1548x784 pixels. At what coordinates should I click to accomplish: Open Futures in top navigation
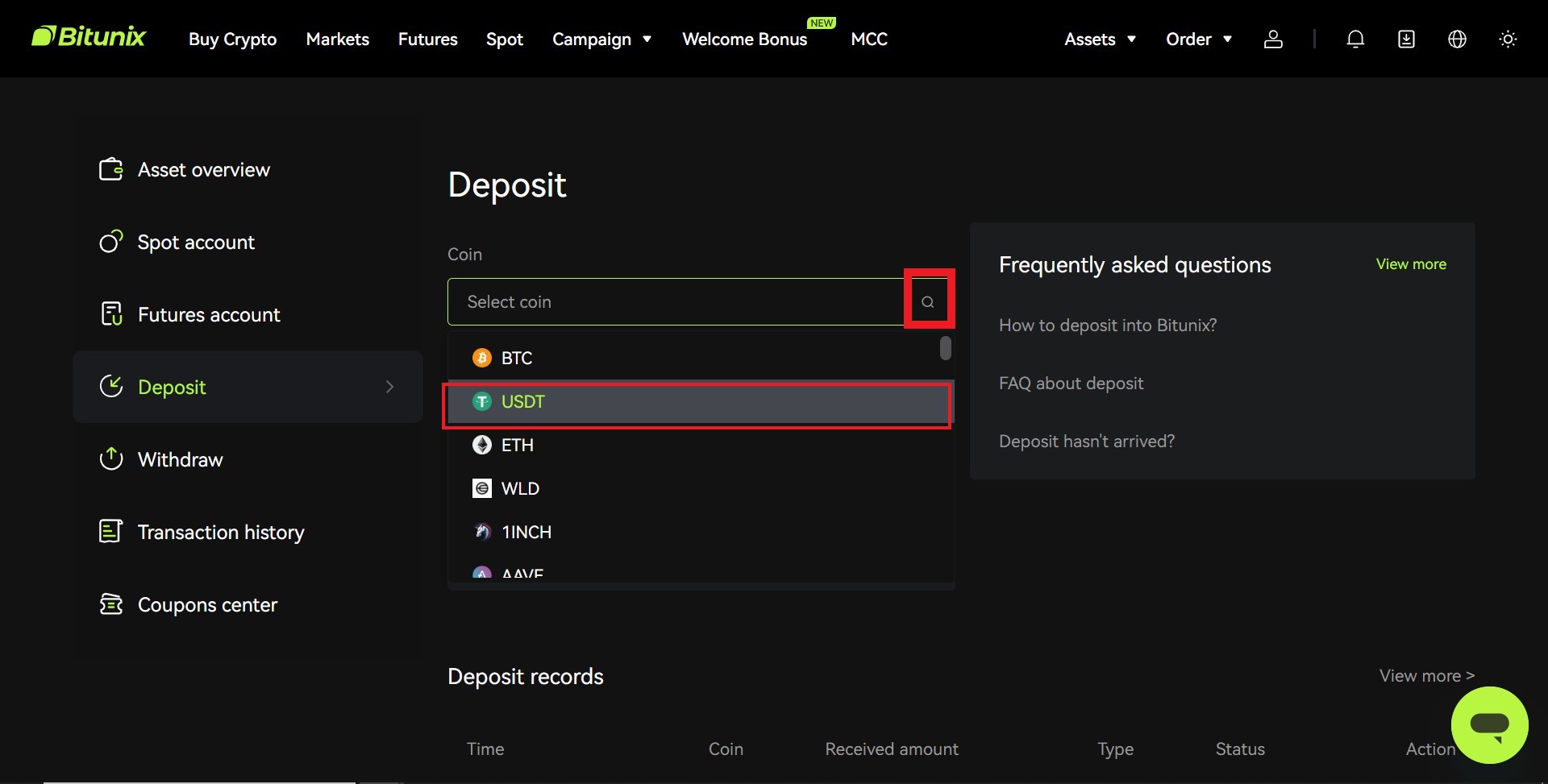point(427,39)
